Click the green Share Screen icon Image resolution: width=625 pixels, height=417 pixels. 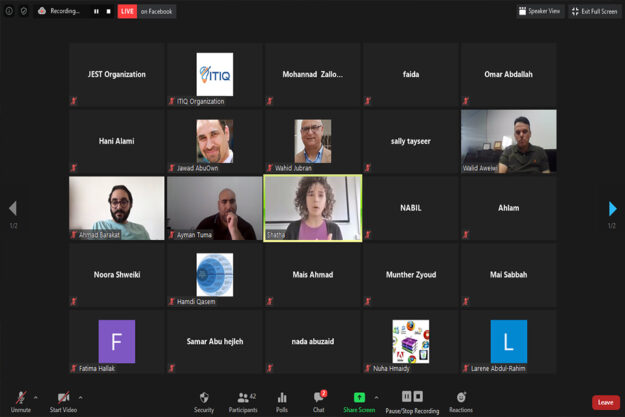359,398
